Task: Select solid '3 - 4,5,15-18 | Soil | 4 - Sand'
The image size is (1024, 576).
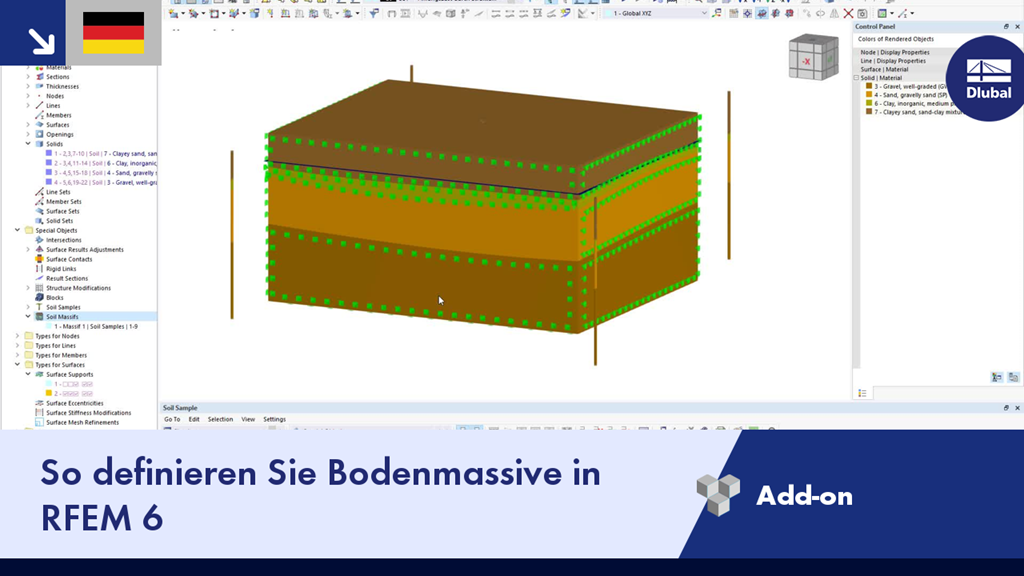Action: (105, 173)
